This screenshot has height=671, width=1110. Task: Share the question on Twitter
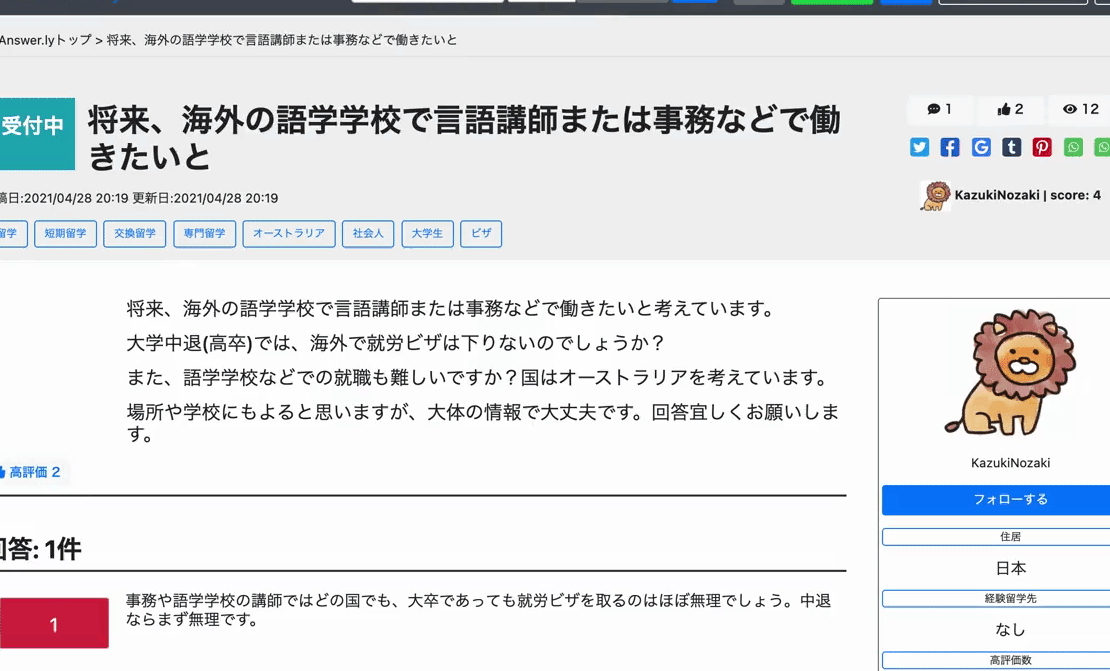(x=919, y=147)
